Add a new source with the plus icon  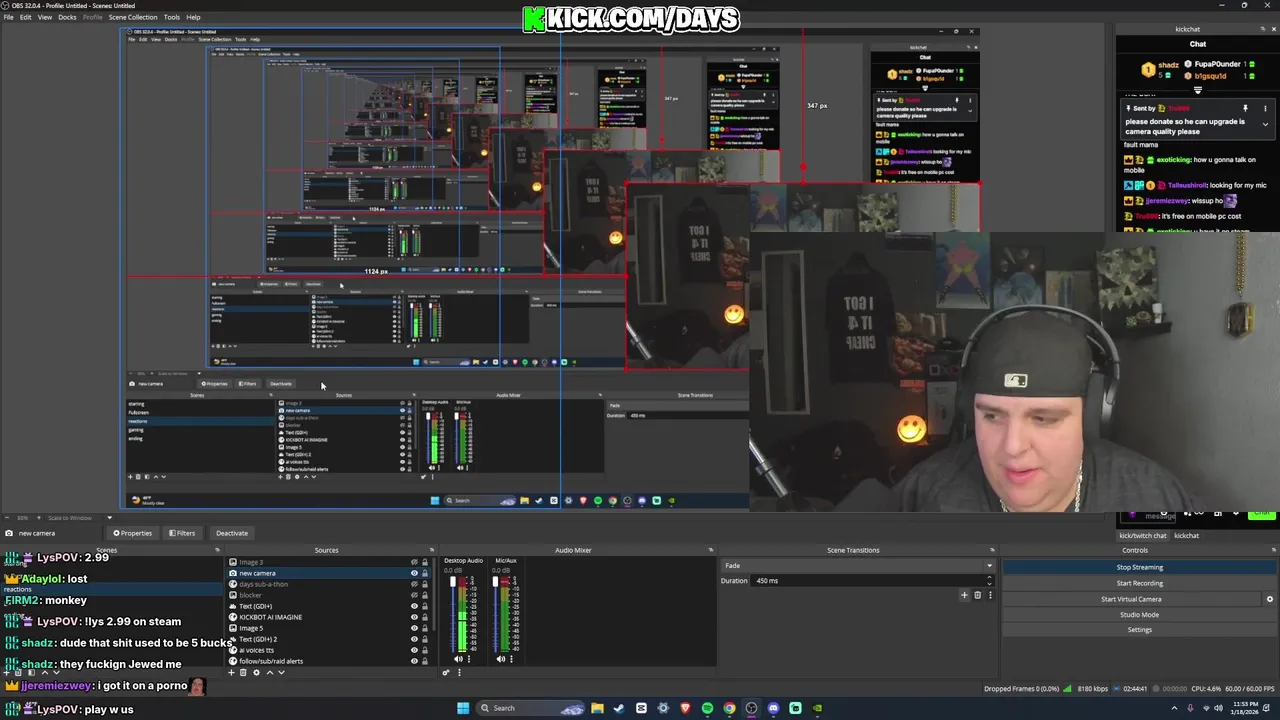(231, 672)
